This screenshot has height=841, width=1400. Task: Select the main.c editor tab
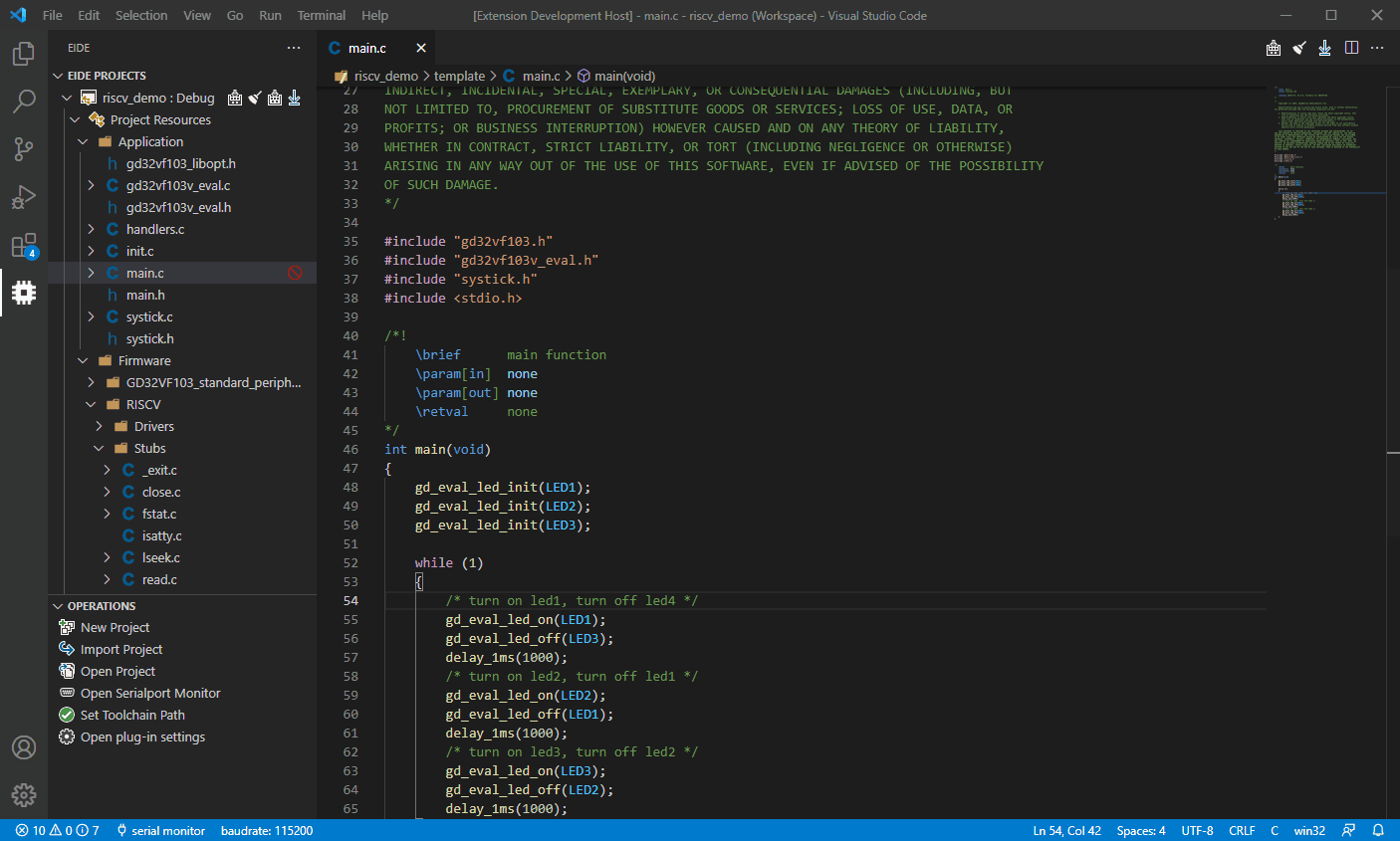366,48
